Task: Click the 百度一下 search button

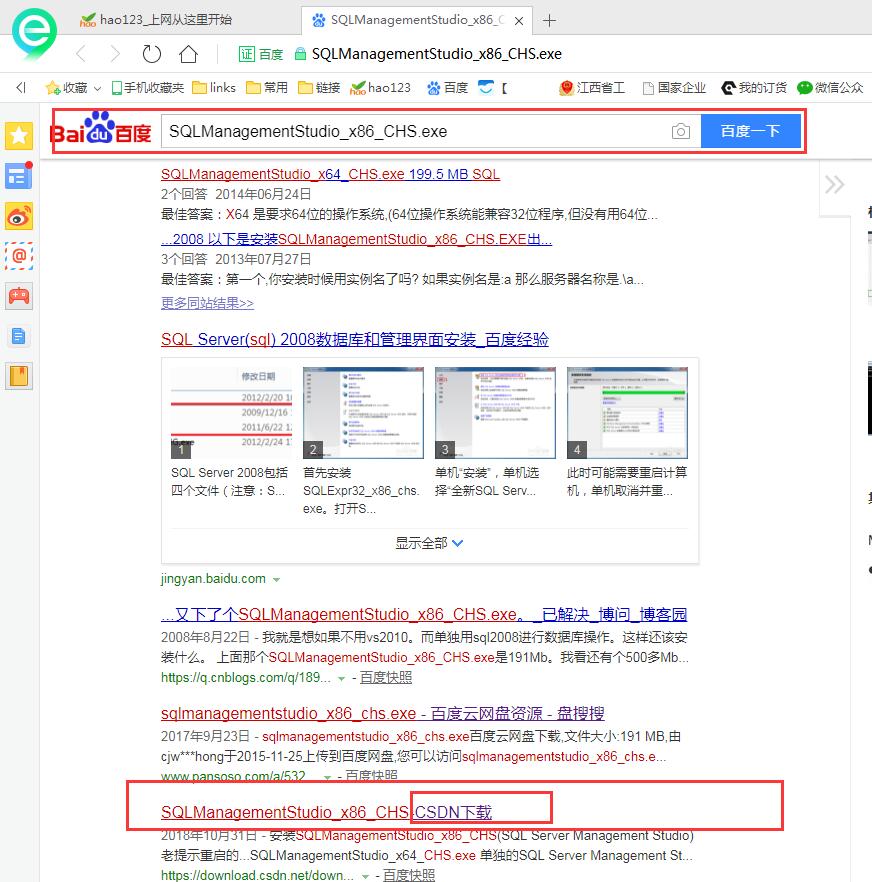Action: point(751,131)
